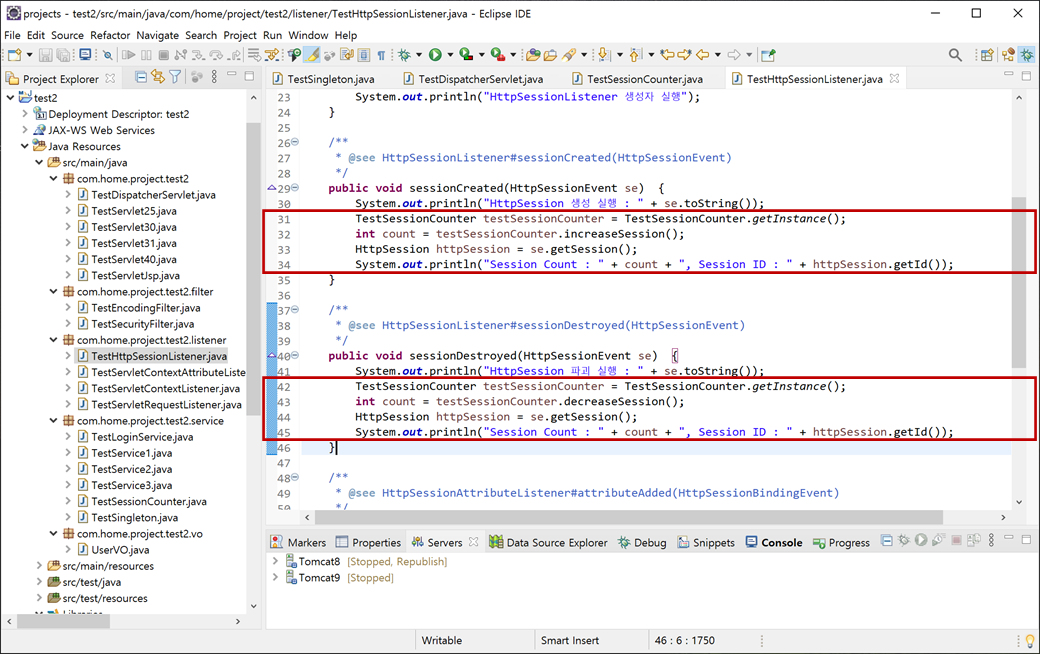
Task: Close the TestHttpSessionListener.java editor tab
Action: [x=894, y=78]
